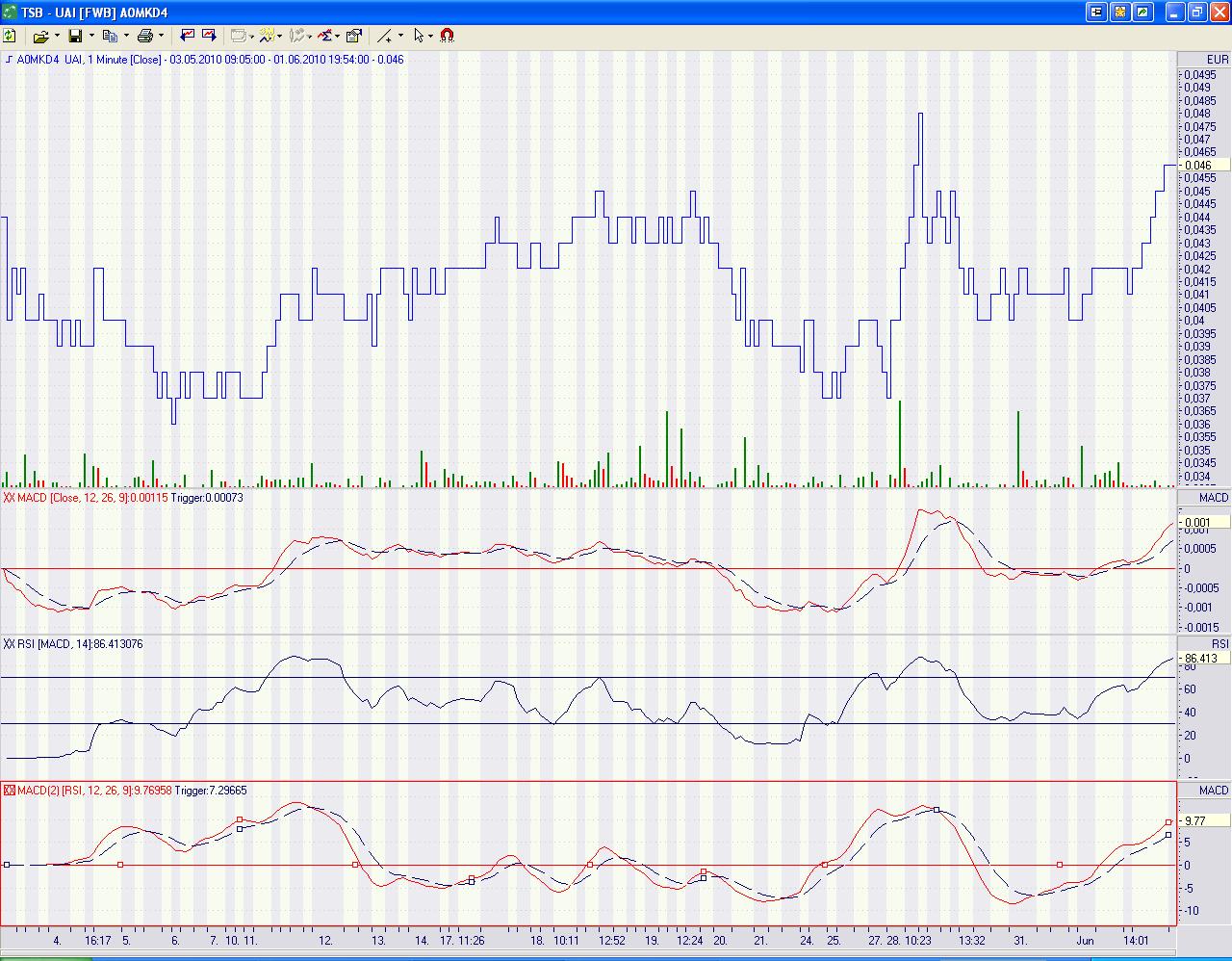Click the green arrow title bar icon
The image size is (1232, 961).
(x=1142, y=13)
